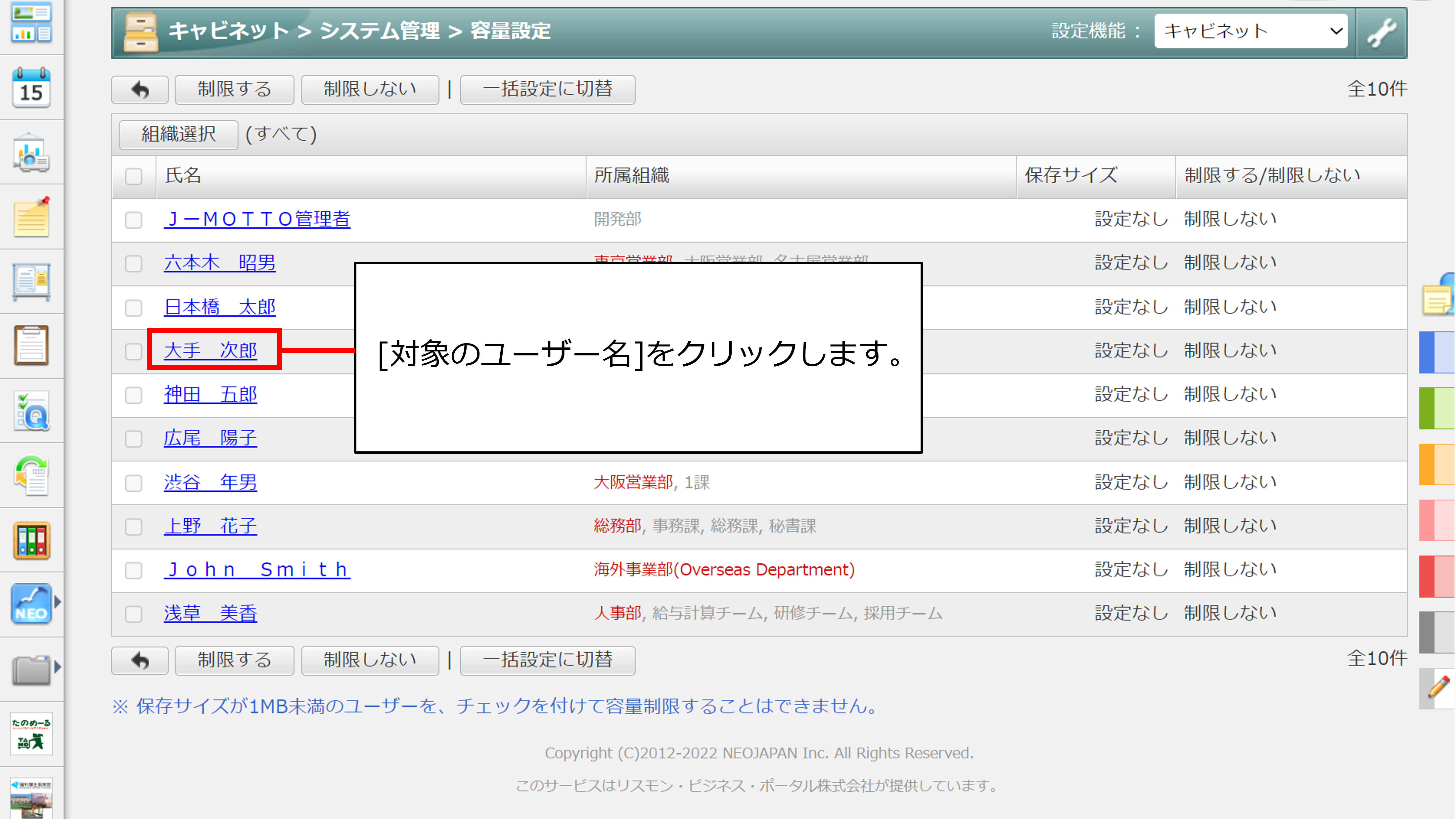Screen dimensions: 1456x819
Task: Open the colored binders cabinet icon
Action: pos(31,541)
